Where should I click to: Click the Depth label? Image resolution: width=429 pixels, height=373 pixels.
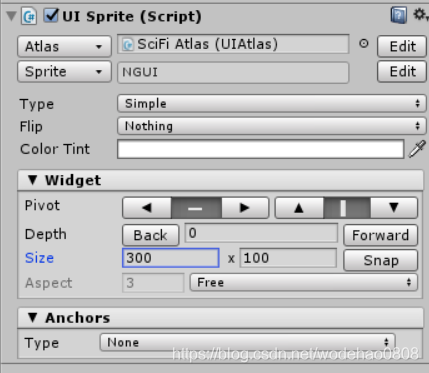pos(46,234)
